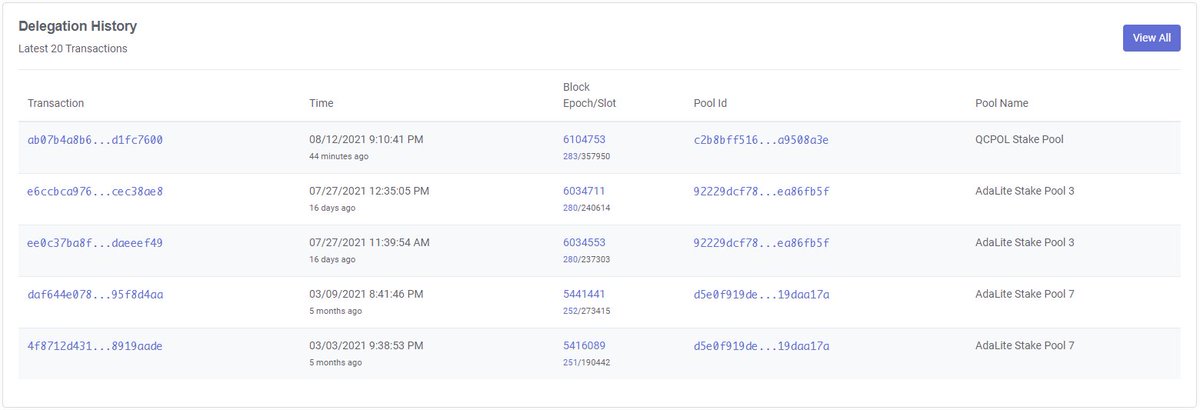Open transaction ee0c37ba8f...daeeef49

click(x=95, y=243)
